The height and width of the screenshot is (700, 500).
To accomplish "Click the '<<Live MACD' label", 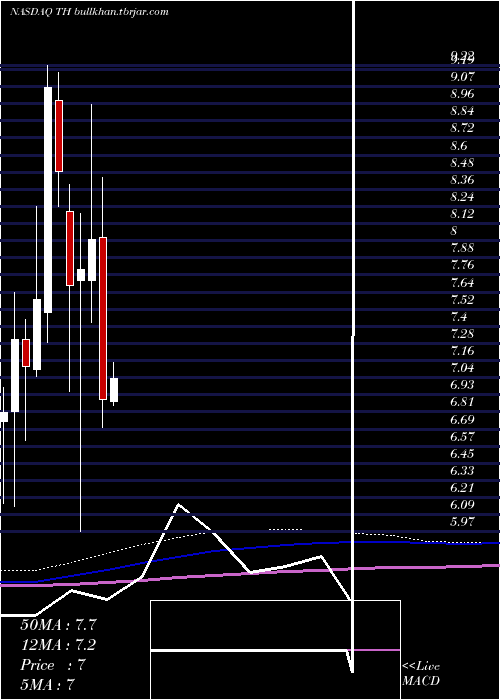I will click(421, 674).
